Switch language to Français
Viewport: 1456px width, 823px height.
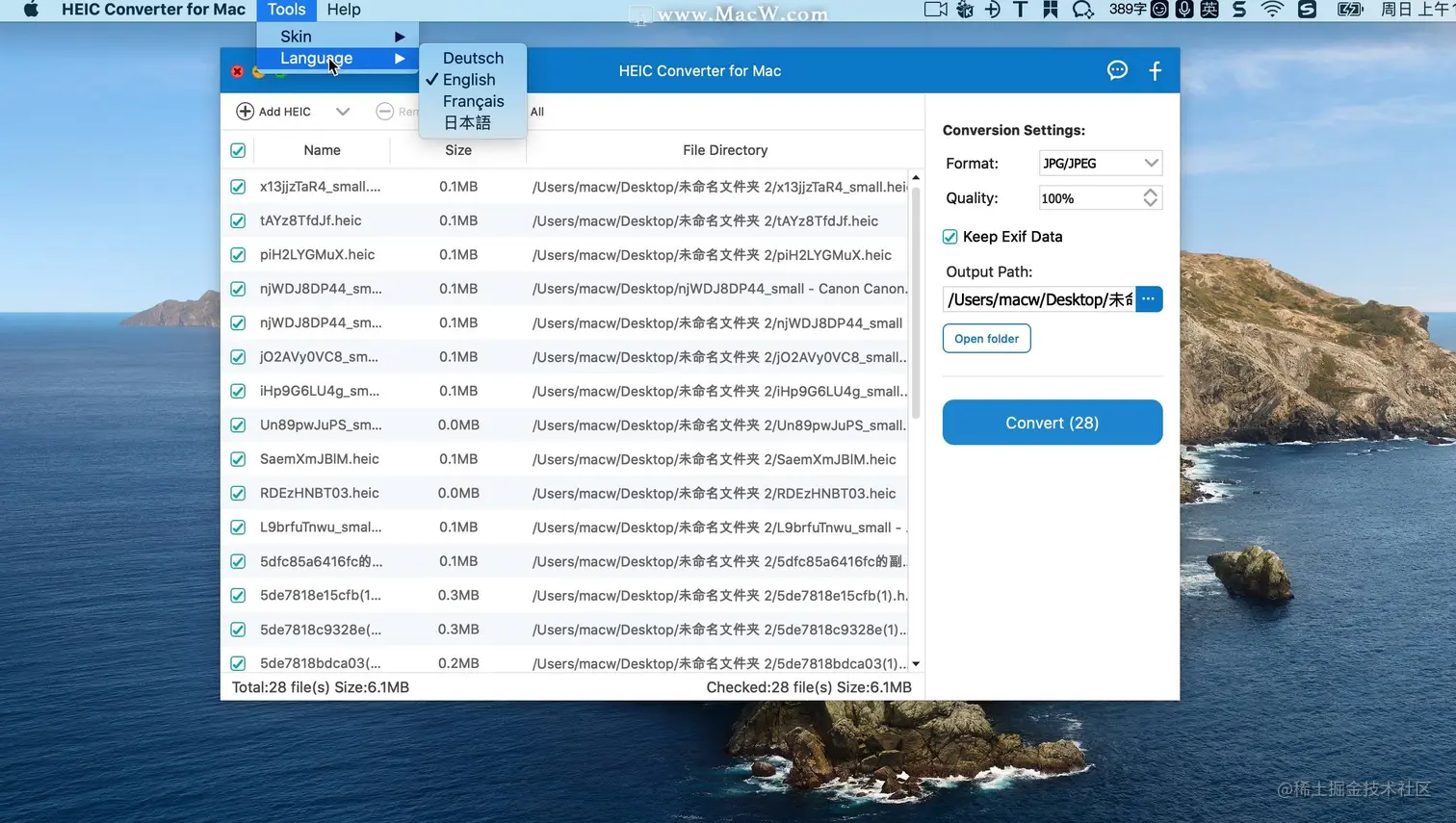pos(473,101)
